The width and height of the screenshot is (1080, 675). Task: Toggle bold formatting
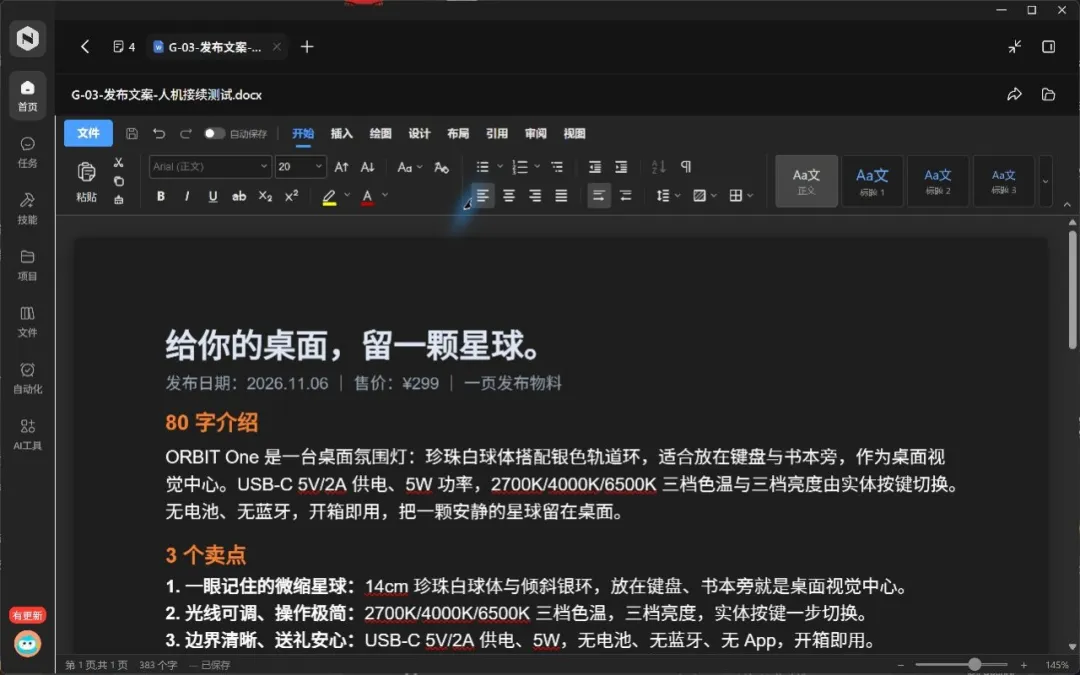tap(160, 196)
